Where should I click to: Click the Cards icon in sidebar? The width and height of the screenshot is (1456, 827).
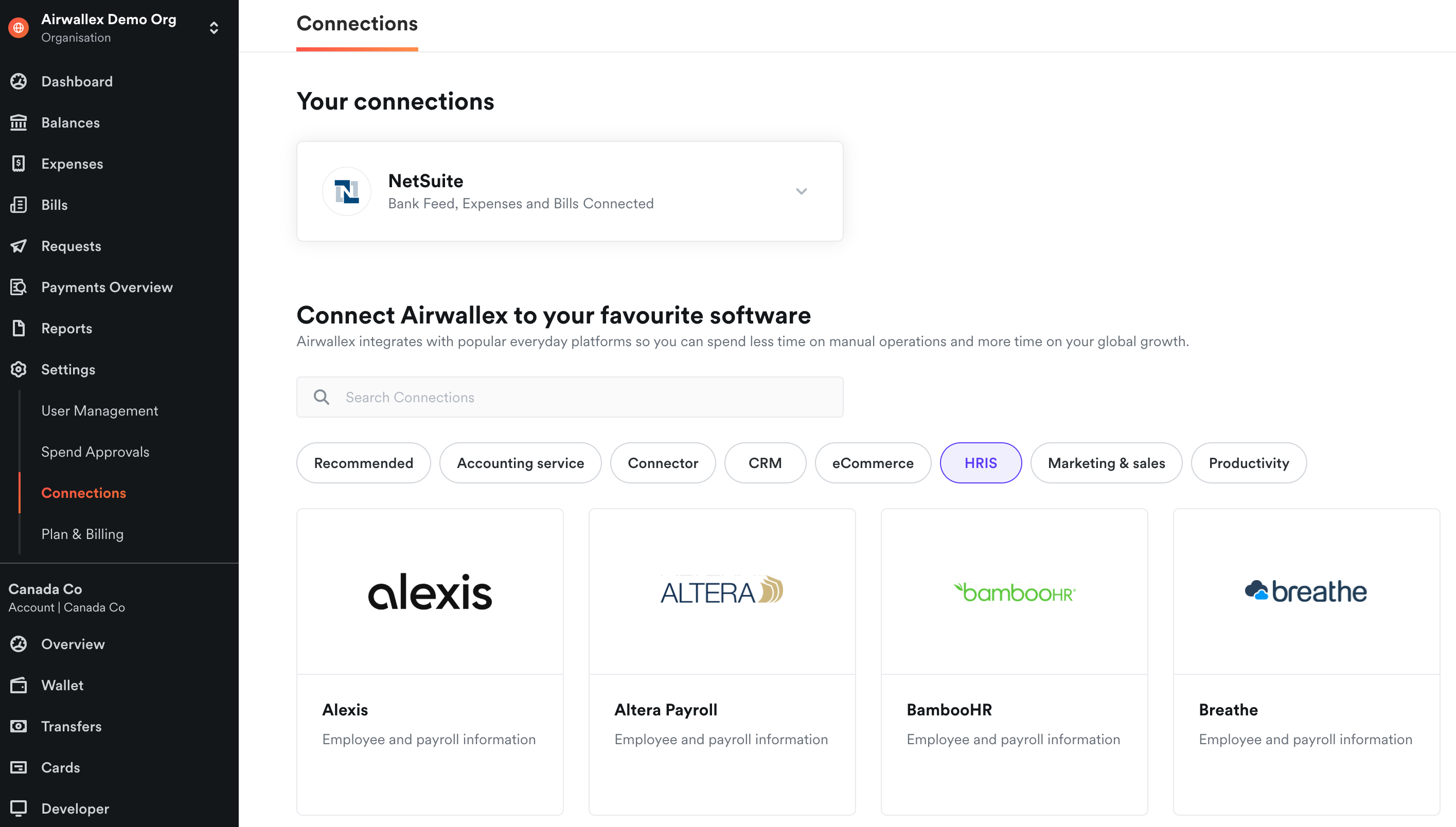tap(19, 767)
